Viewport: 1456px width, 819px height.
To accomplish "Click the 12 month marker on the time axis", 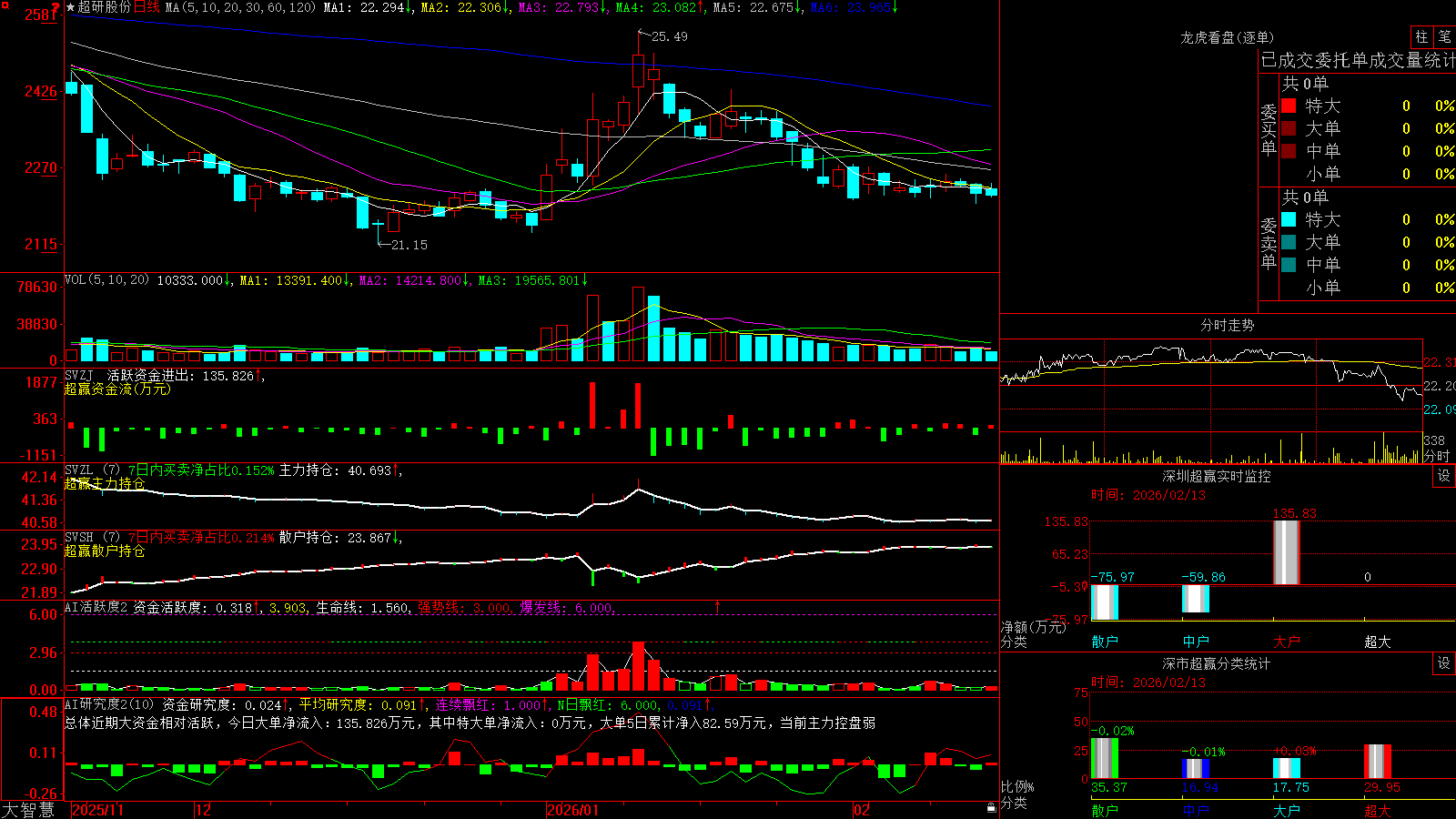I will click(203, 810).
